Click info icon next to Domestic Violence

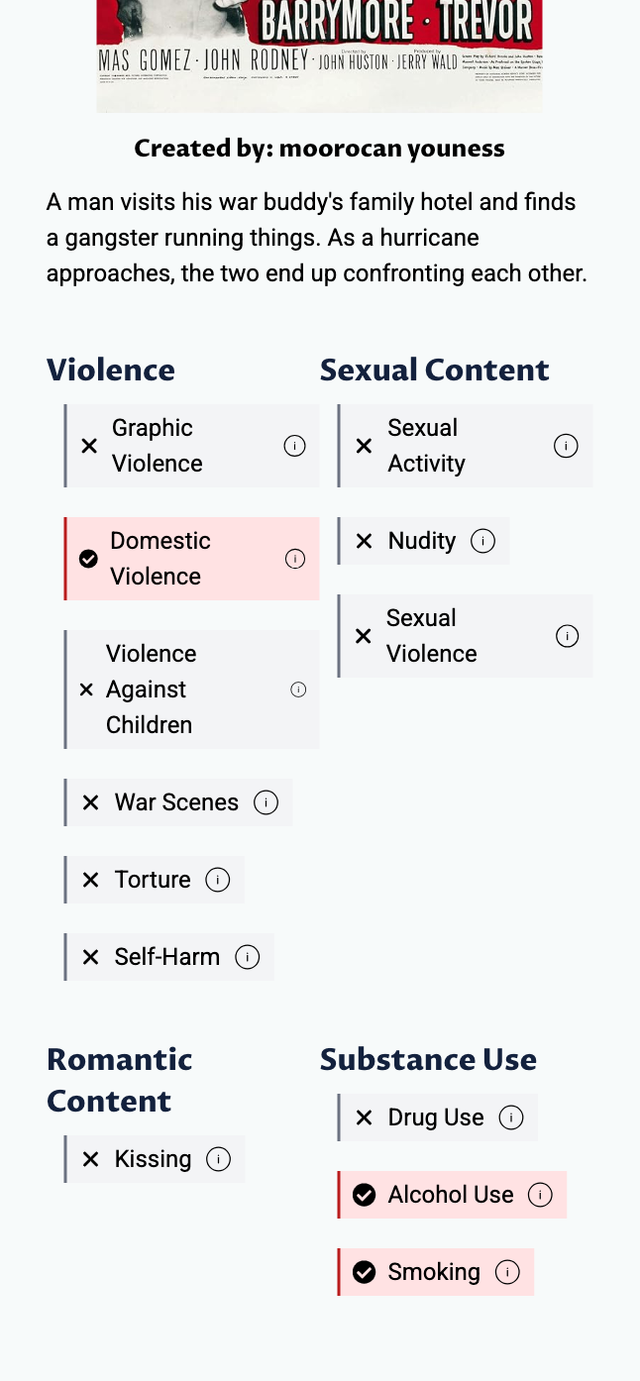tap(295, 559)
